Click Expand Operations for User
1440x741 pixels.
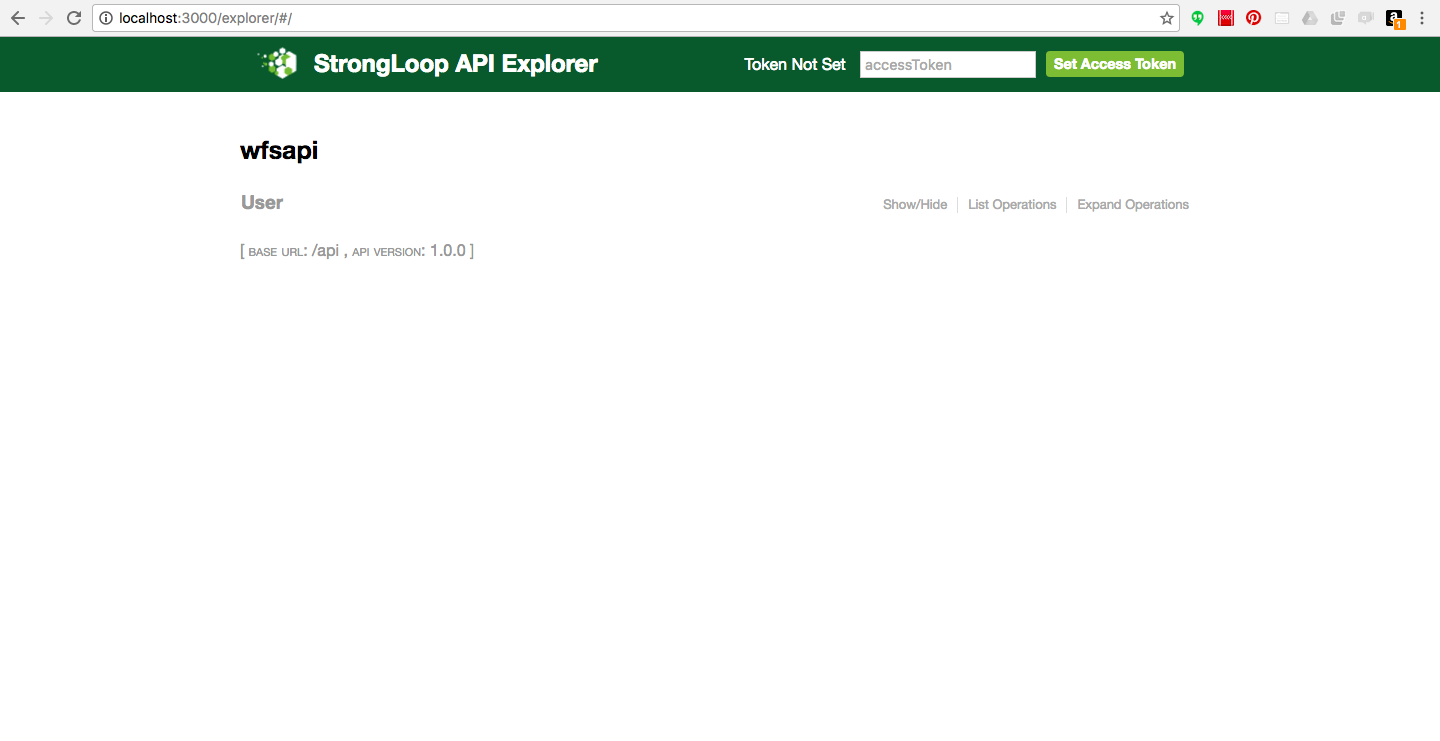coord(1133,205)
